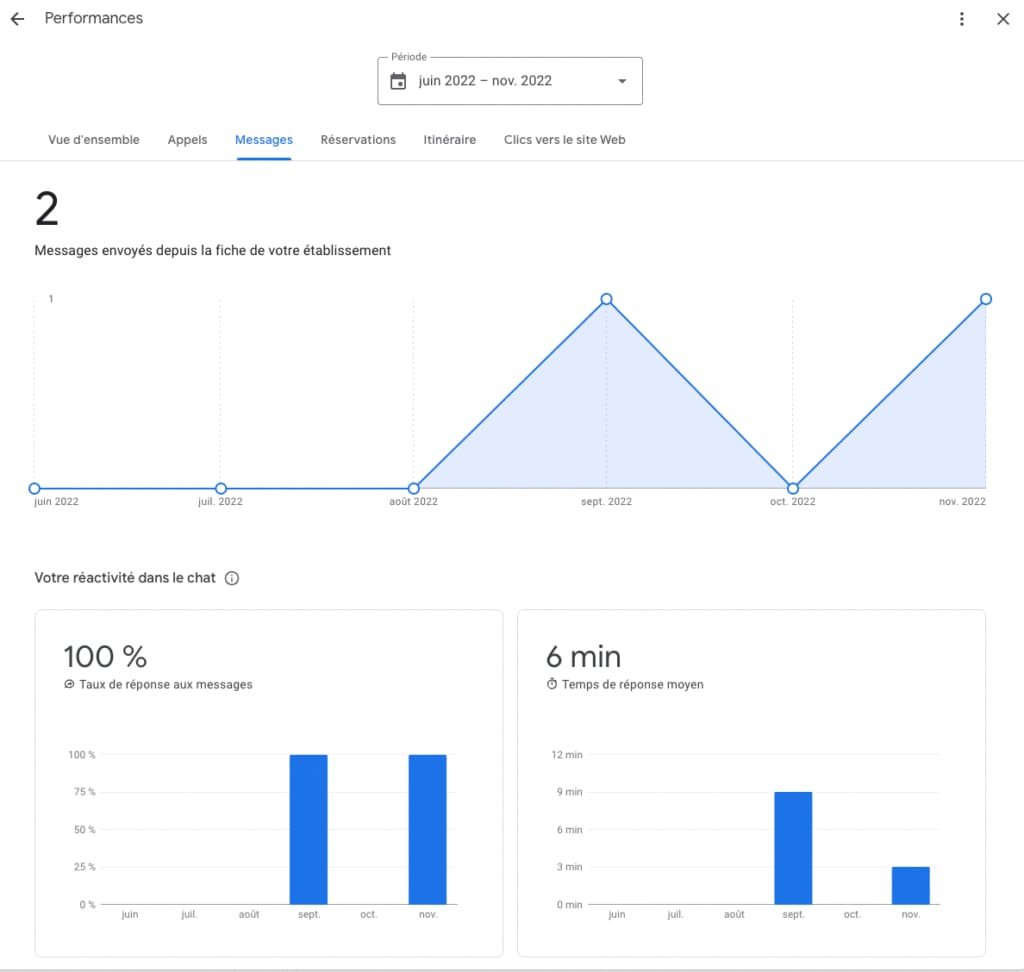Viewport: 1024px width, 972px height.
Task: Click the nov. 2022 peak data point
Action: point(985,299)
